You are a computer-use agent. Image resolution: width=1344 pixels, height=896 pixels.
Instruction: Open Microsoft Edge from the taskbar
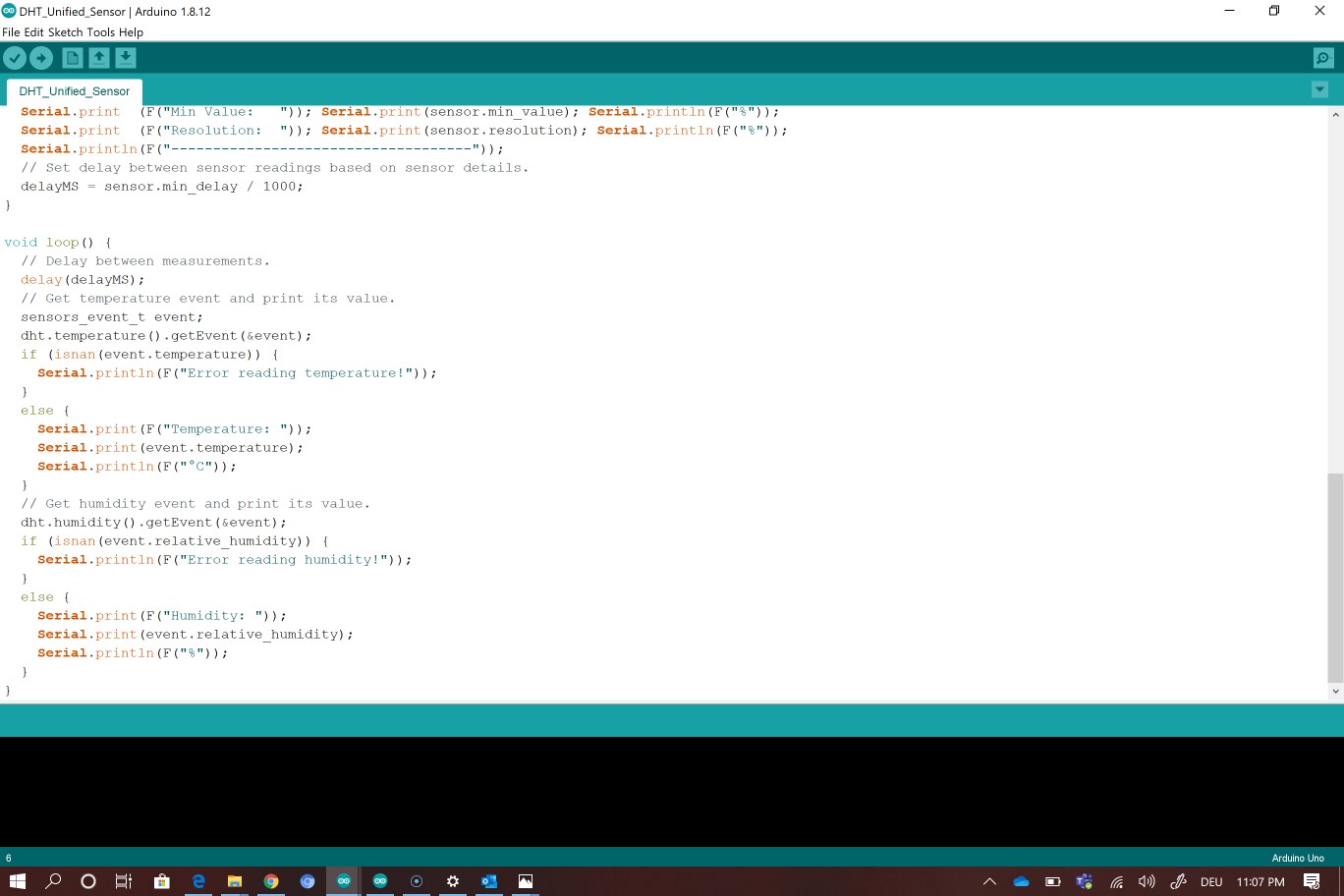pyautogui.click(x=198, y=881)
